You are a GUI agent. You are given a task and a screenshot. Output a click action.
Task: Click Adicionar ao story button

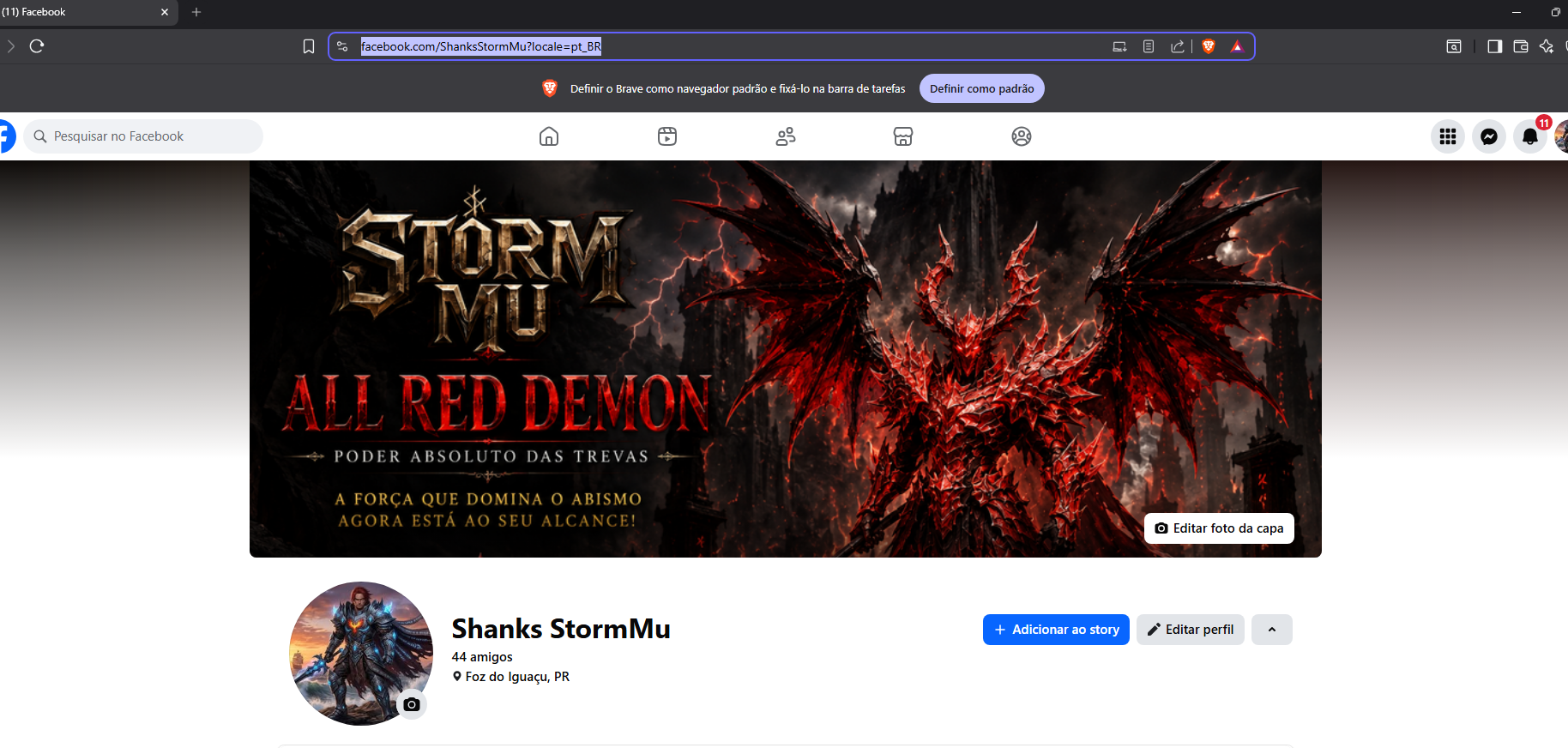[1056, 630]
